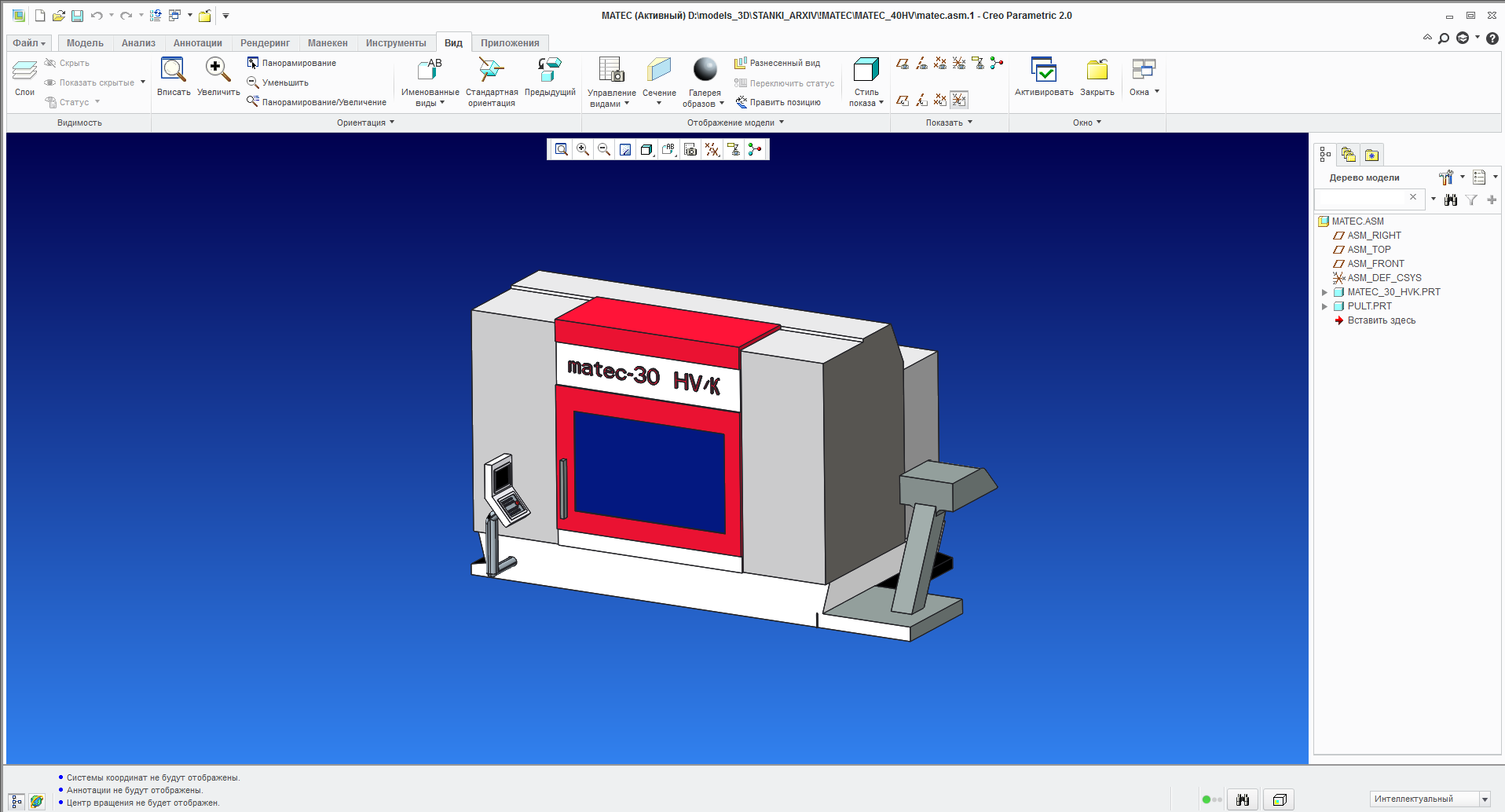
Task: Open favorites tab in navigator
Action: (x=1371, y=155)
